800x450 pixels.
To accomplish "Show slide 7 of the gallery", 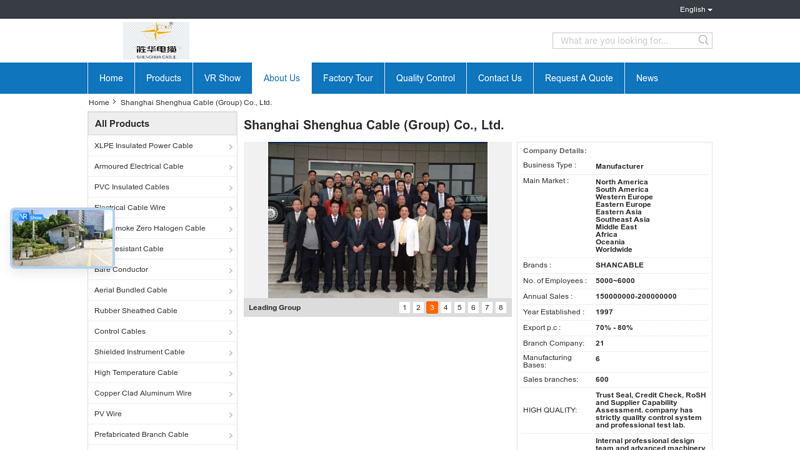I will [x=487, y=308].
